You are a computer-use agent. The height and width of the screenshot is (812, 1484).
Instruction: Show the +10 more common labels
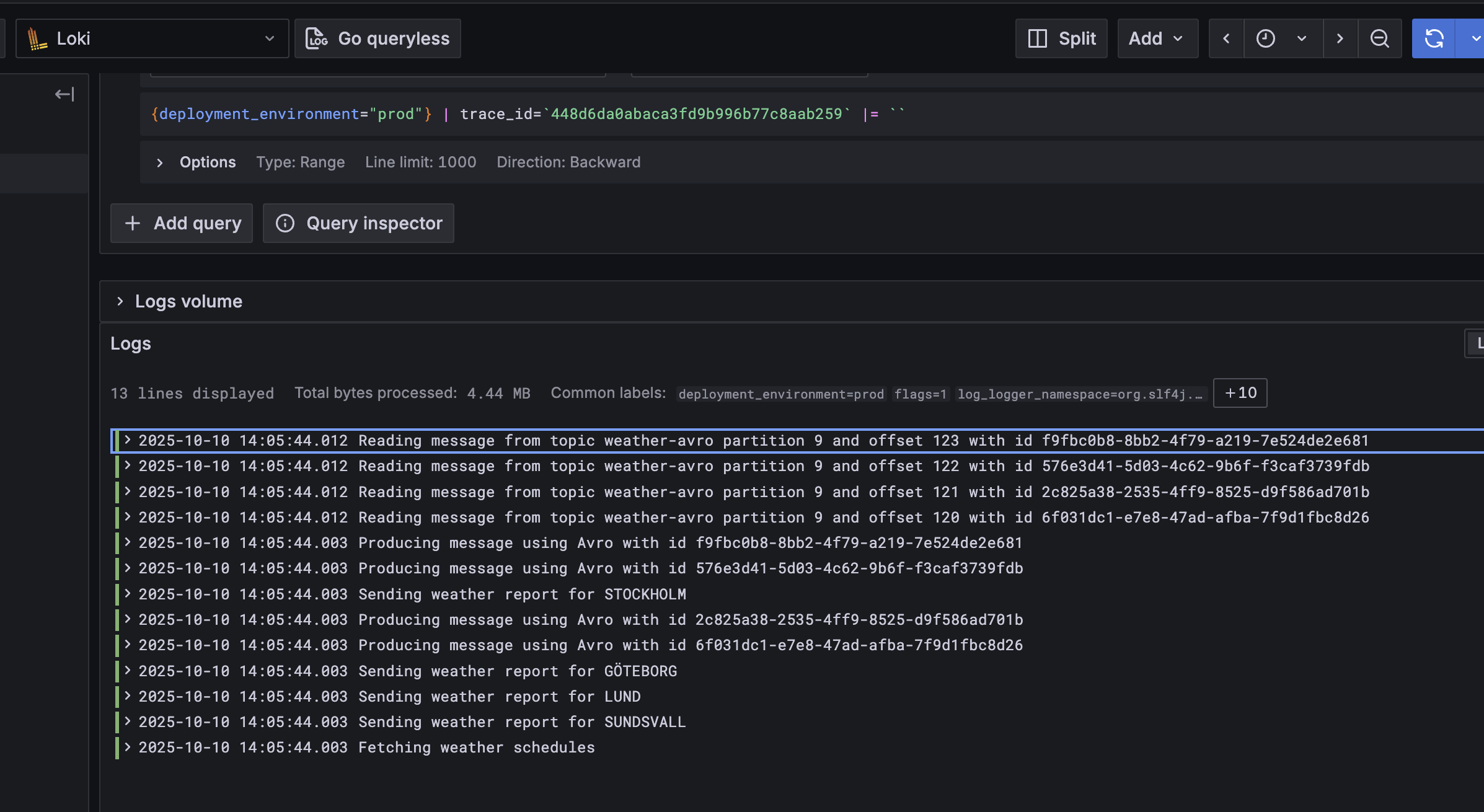pyautogui.click(x=1240, y=393)
